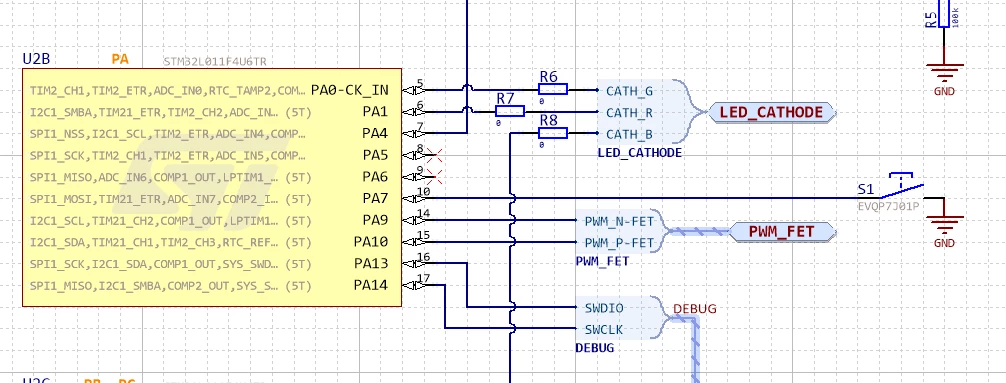Select the 100k value of R5
This screenshot has width=1006, height=383.
tap(956, 17)
